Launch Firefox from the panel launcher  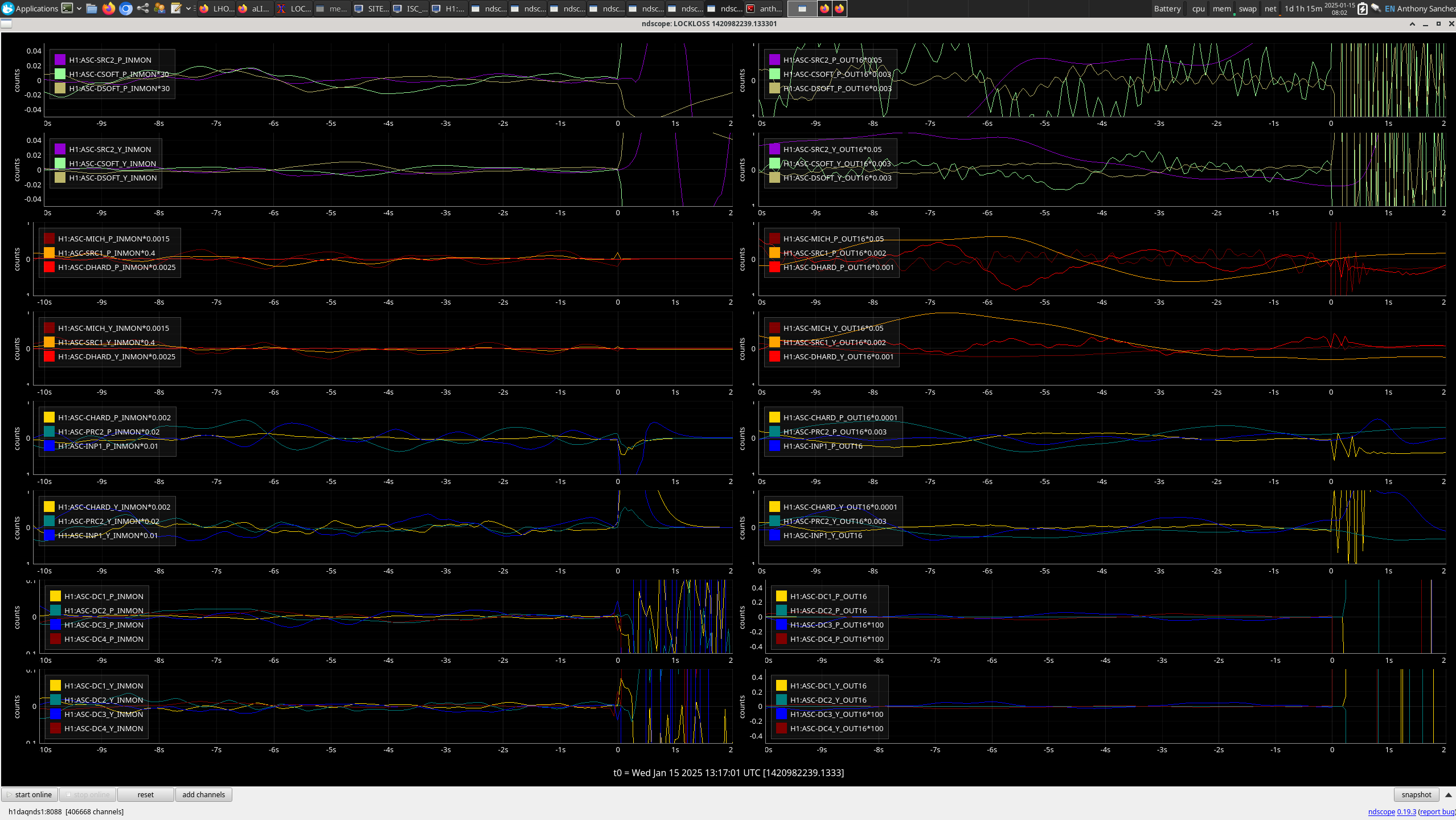pos(109,9)
